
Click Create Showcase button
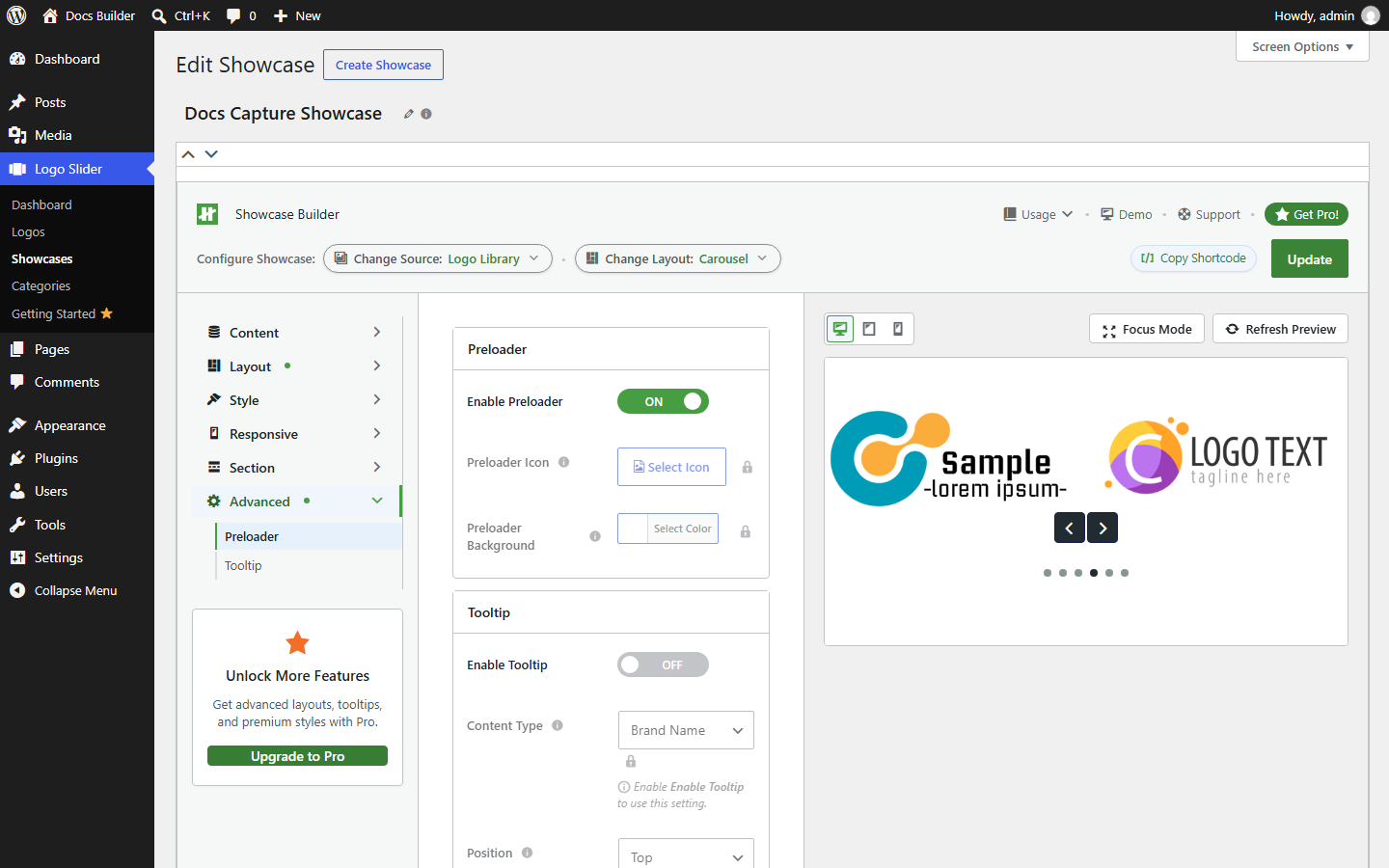click(383, 65)
